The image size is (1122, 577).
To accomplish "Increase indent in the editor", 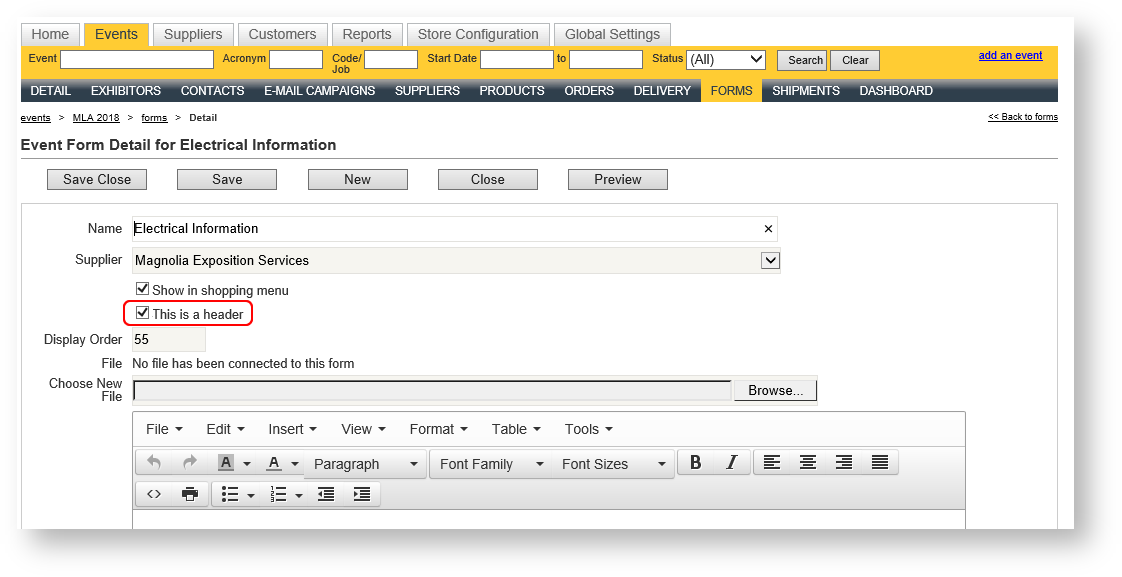I will coord(362,494).
